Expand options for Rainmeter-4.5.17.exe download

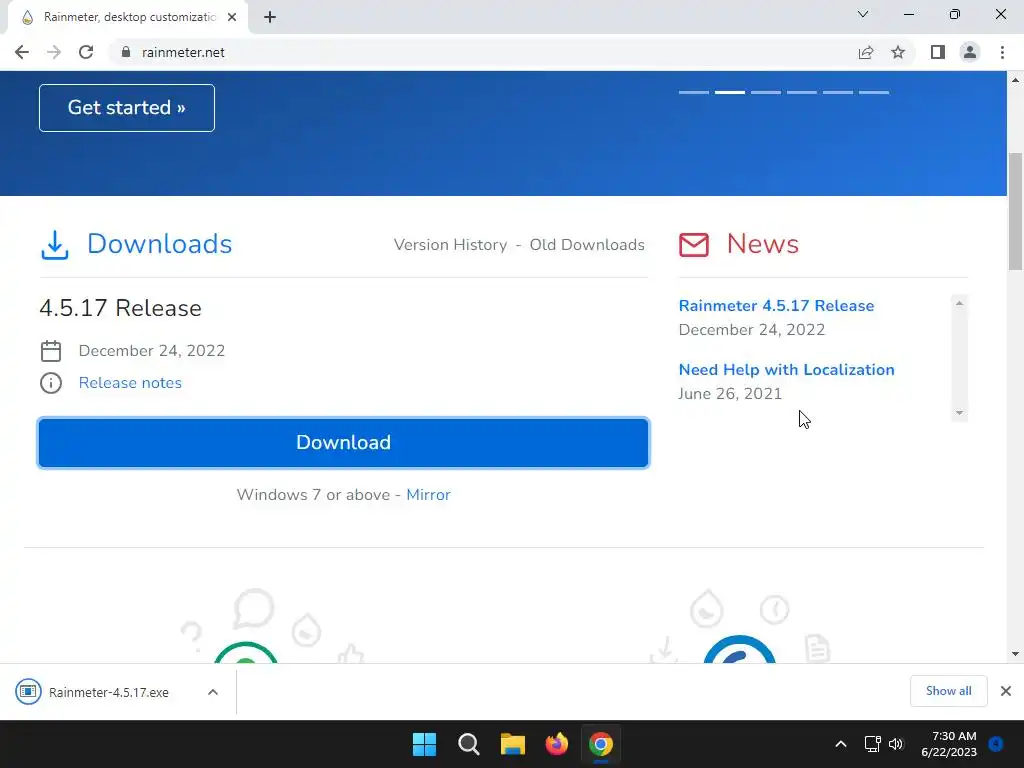(213, 692)
